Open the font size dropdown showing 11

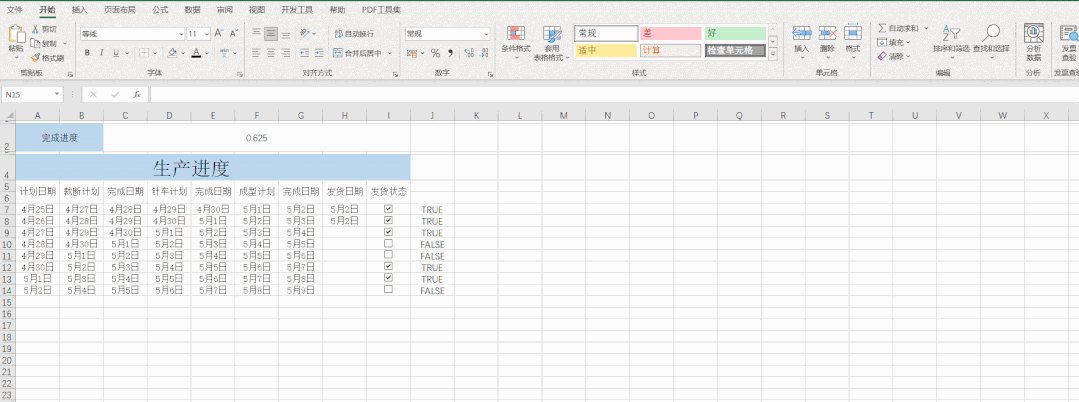(206, 34)
